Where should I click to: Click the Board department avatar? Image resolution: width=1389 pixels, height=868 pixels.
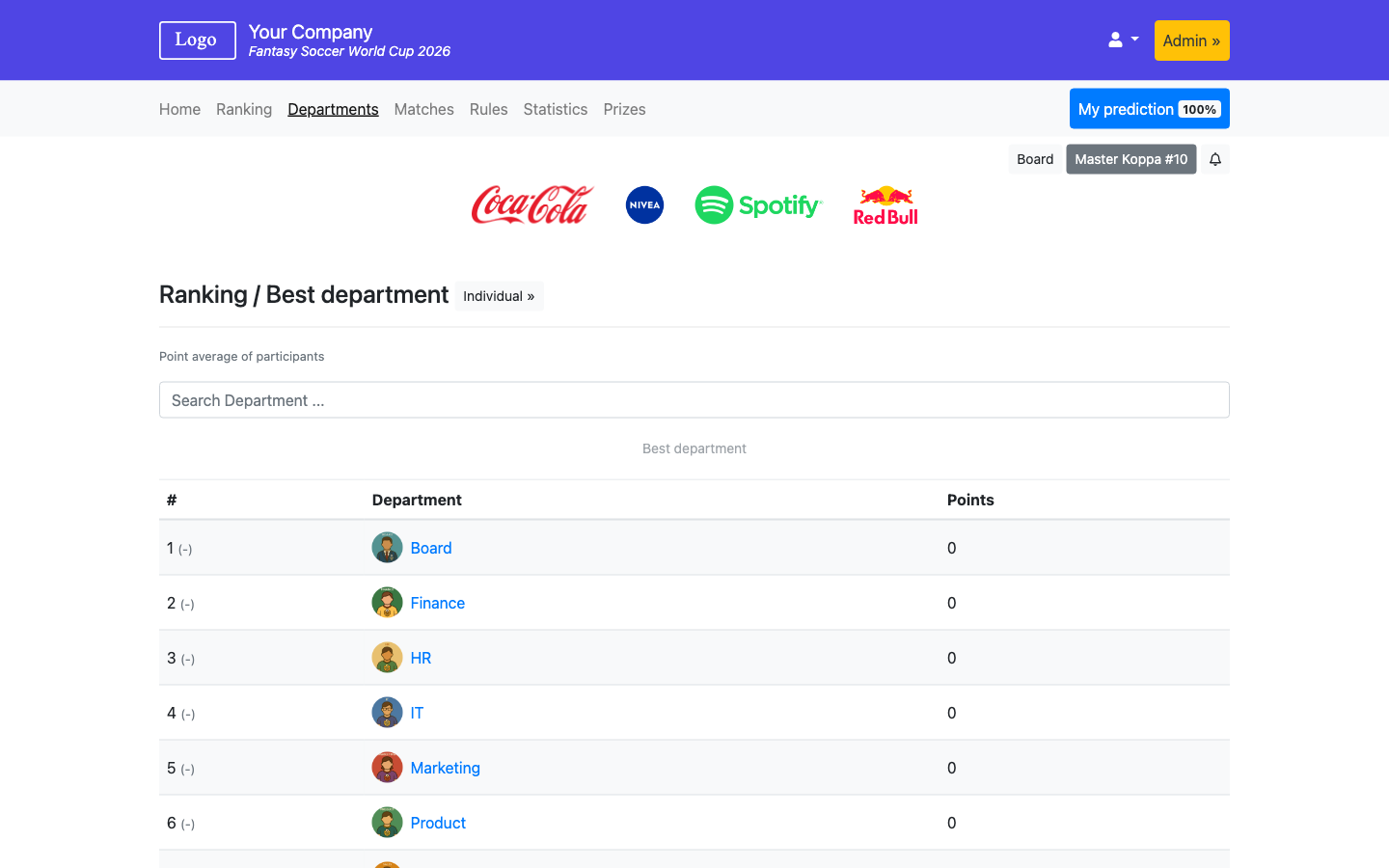point(387,546)
